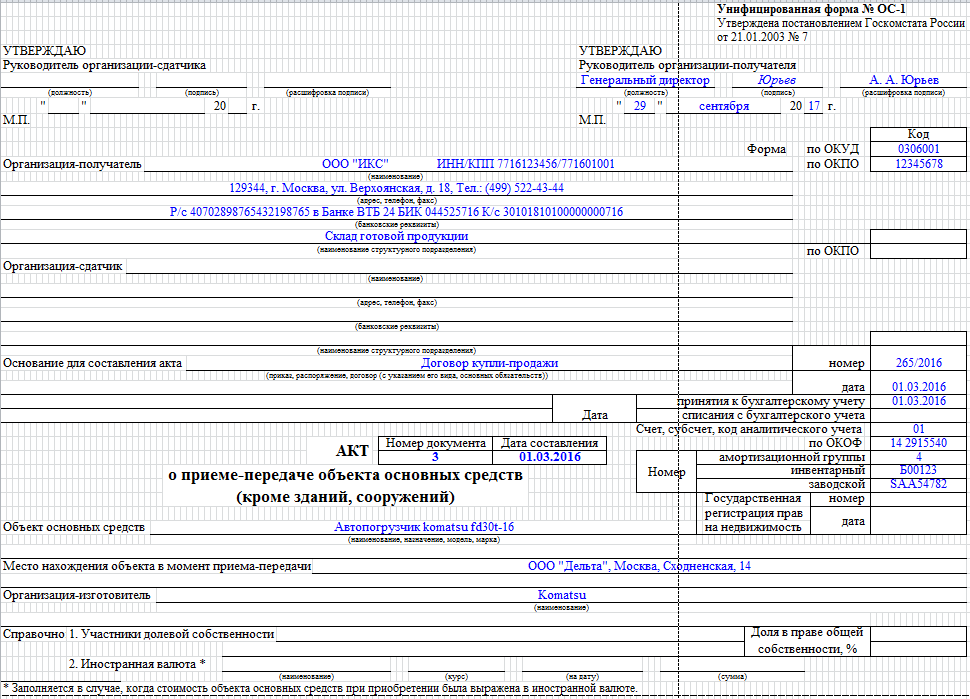The image size is (970, 699).
Task: Click the "Код" header cell
Action: click(x=919, y=134)
